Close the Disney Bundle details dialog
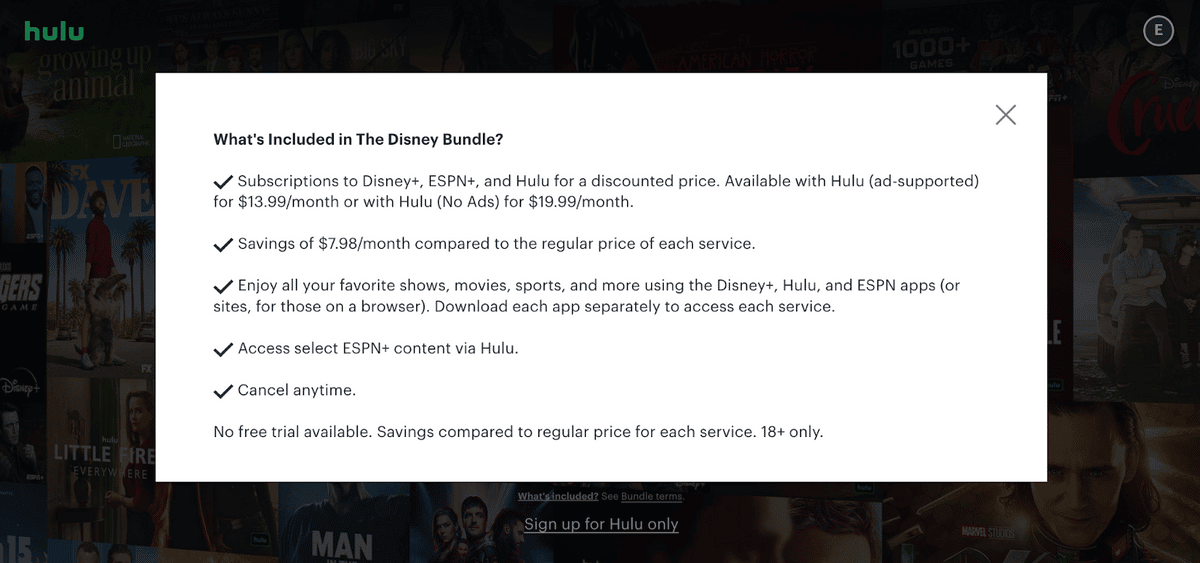The height and width of the screenshot is (563, 1200). [1006, 115]
